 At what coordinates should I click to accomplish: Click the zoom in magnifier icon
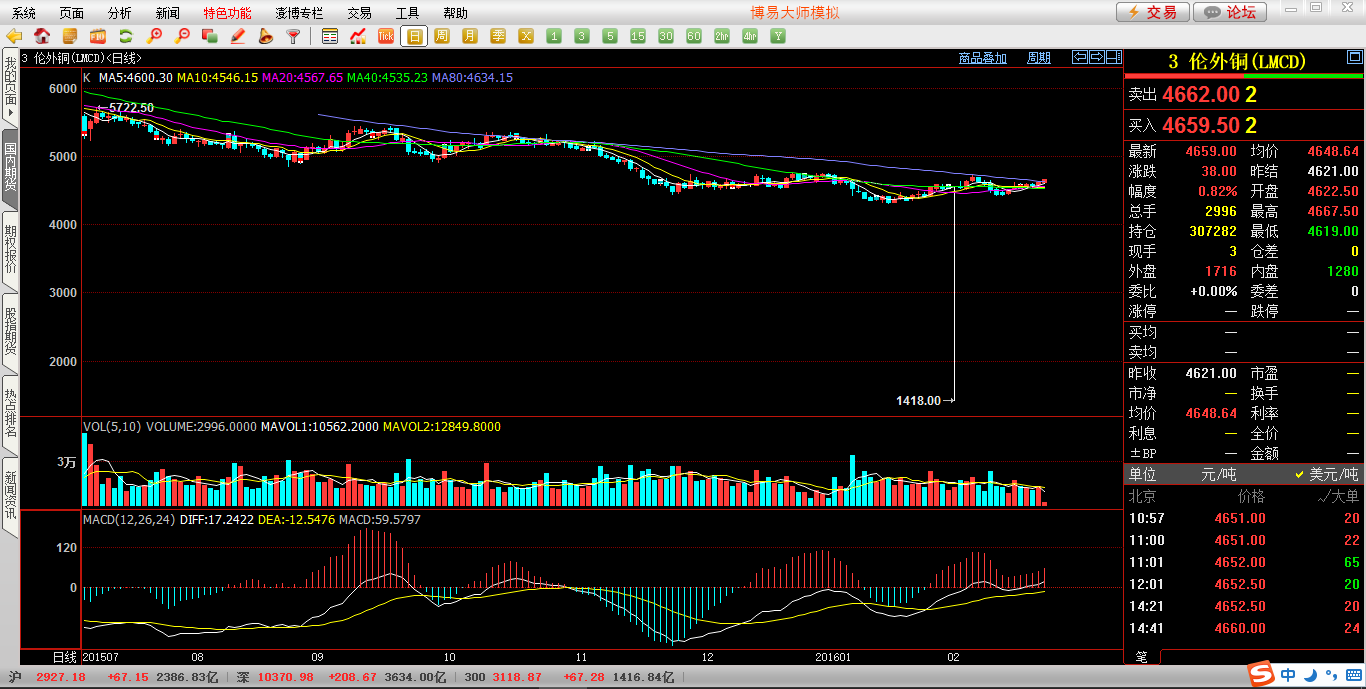coord(154,37)
